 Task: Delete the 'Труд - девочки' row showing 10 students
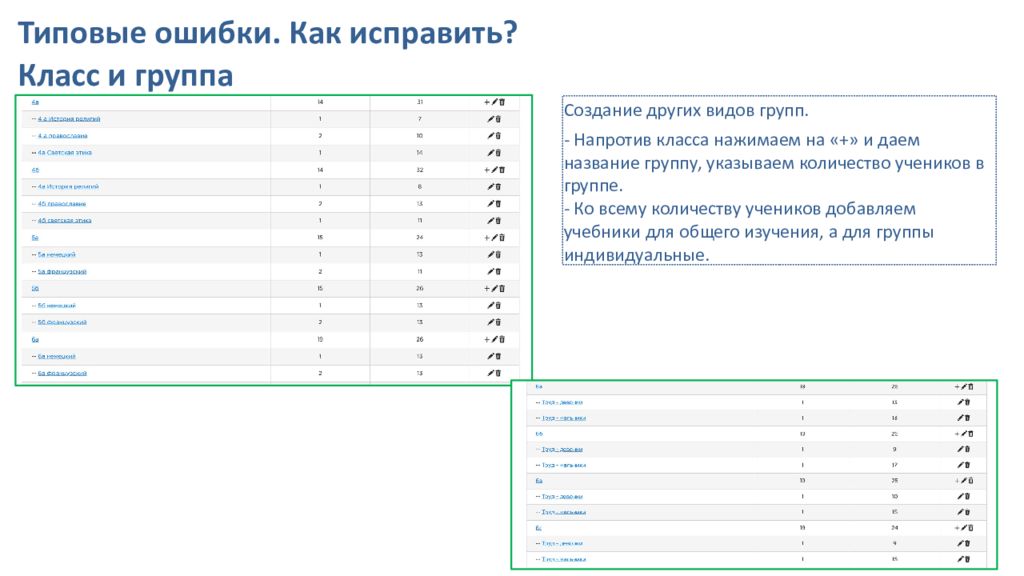coord(968,496)
